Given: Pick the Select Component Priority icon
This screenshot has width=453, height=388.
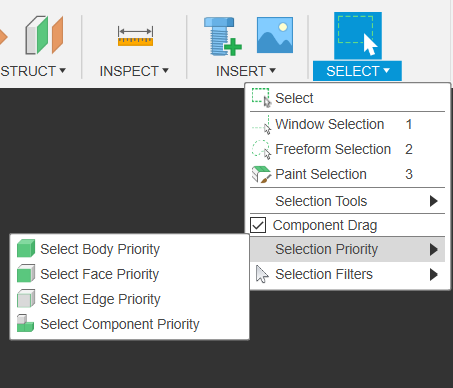Looking at the screenshot, I should pyautogui.click(x=26, y=323).
